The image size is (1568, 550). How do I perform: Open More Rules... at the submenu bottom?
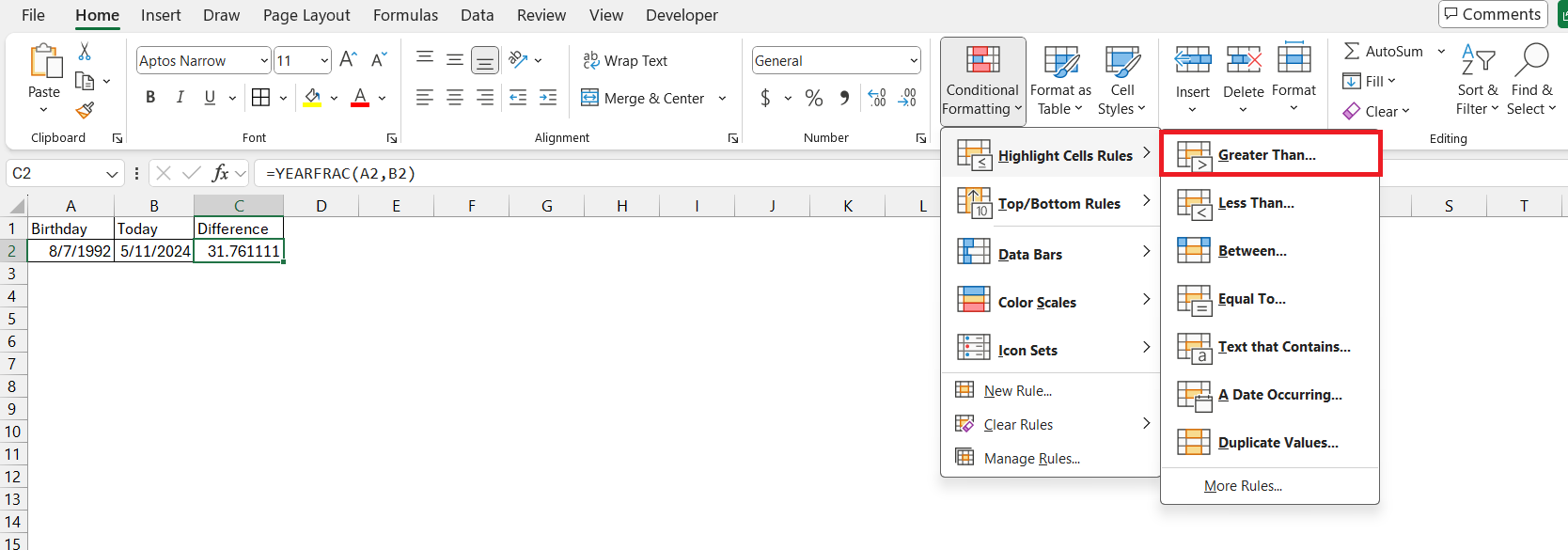pyautogui.click(x=1243, y=486)
